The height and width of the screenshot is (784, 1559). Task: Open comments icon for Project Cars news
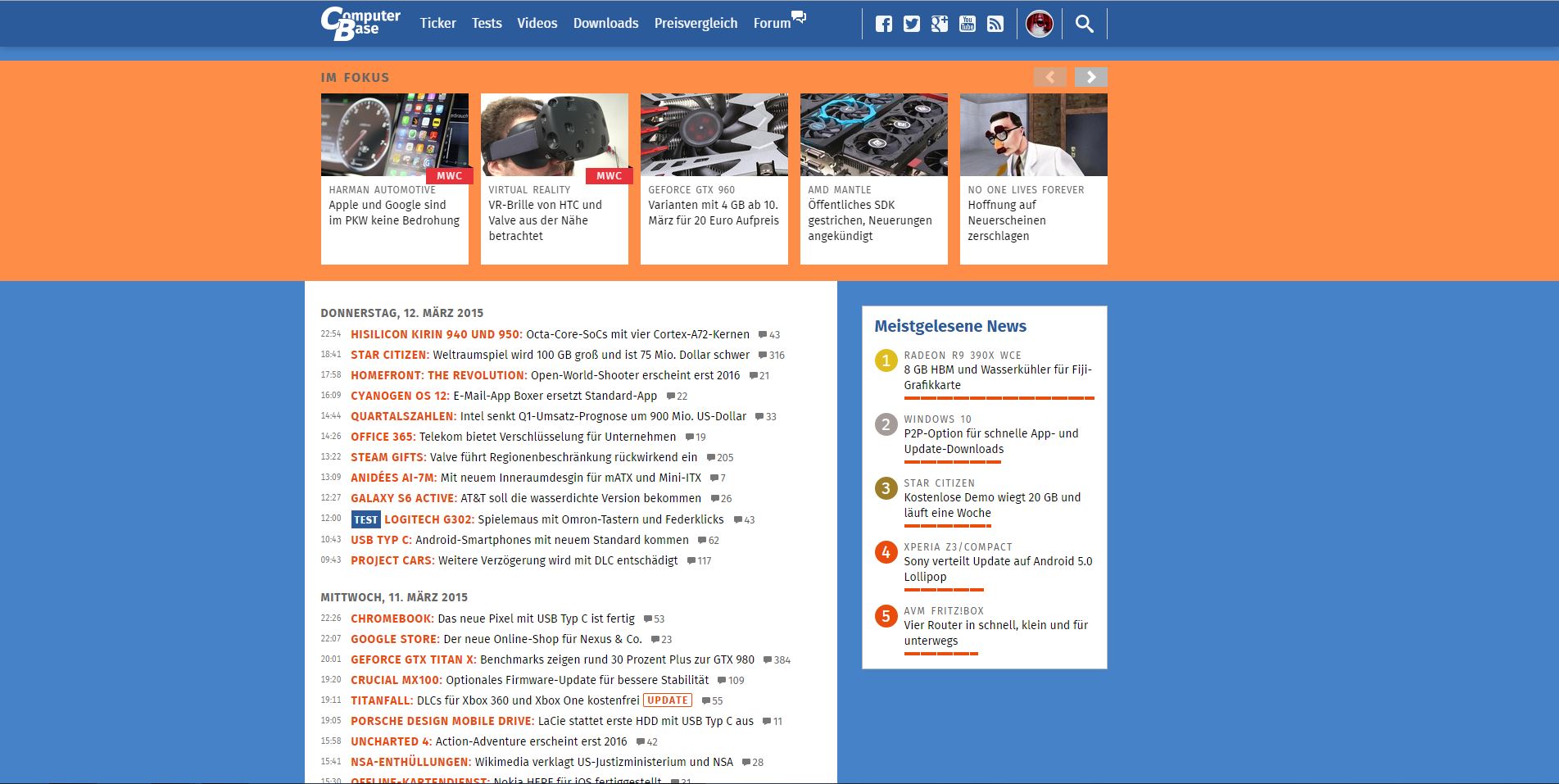(691, 561)
